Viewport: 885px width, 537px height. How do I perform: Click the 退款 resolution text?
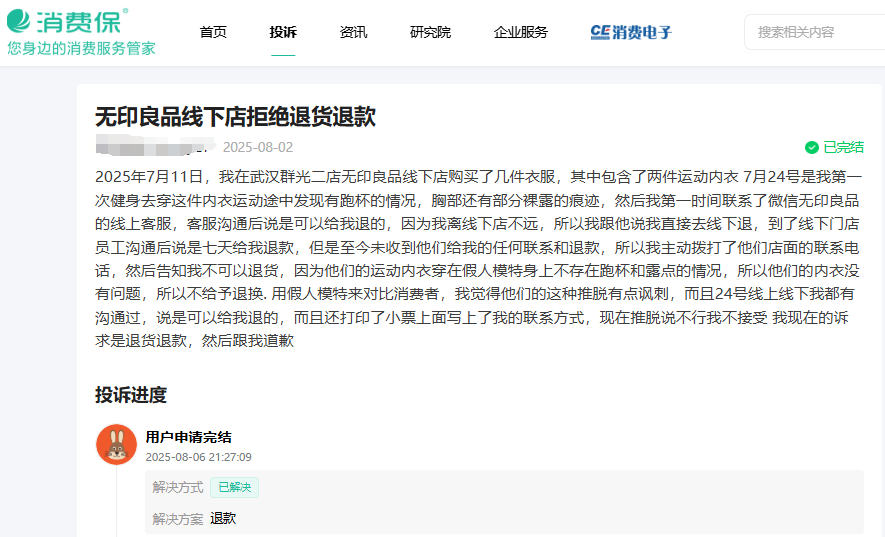pos(223,518)
